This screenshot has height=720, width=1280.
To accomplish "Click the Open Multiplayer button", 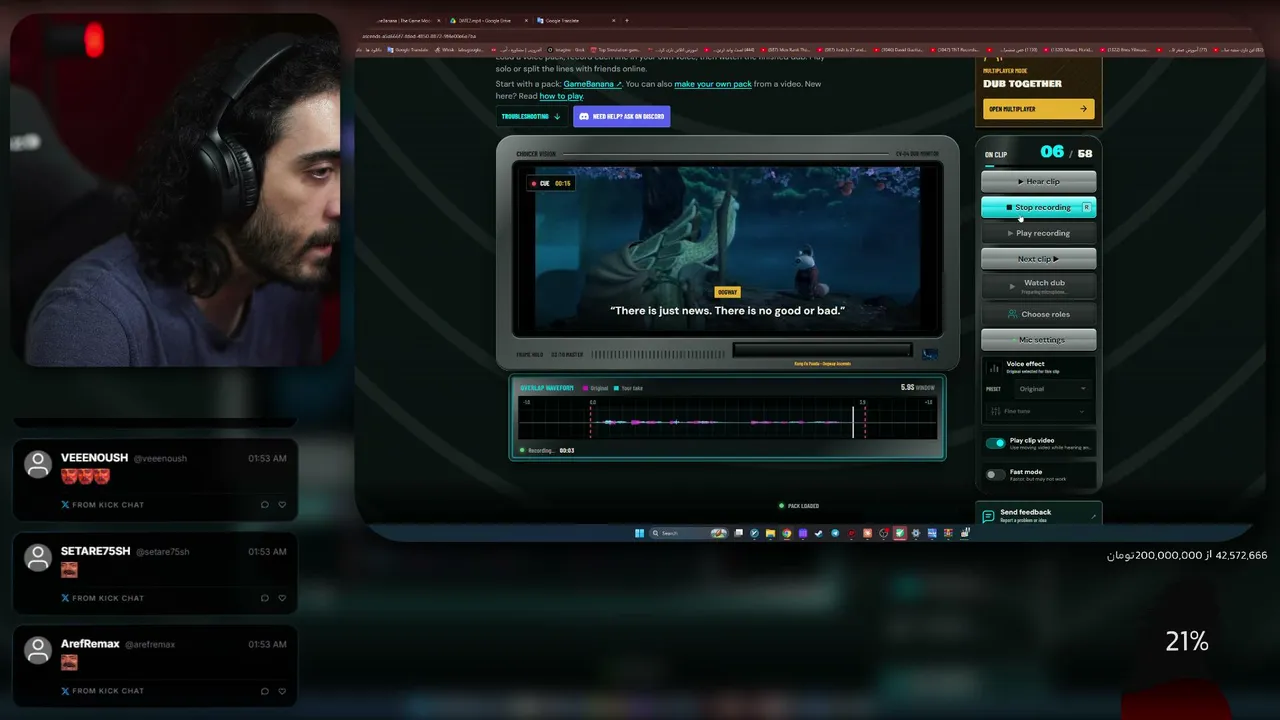I will (x=1038, y=109).
